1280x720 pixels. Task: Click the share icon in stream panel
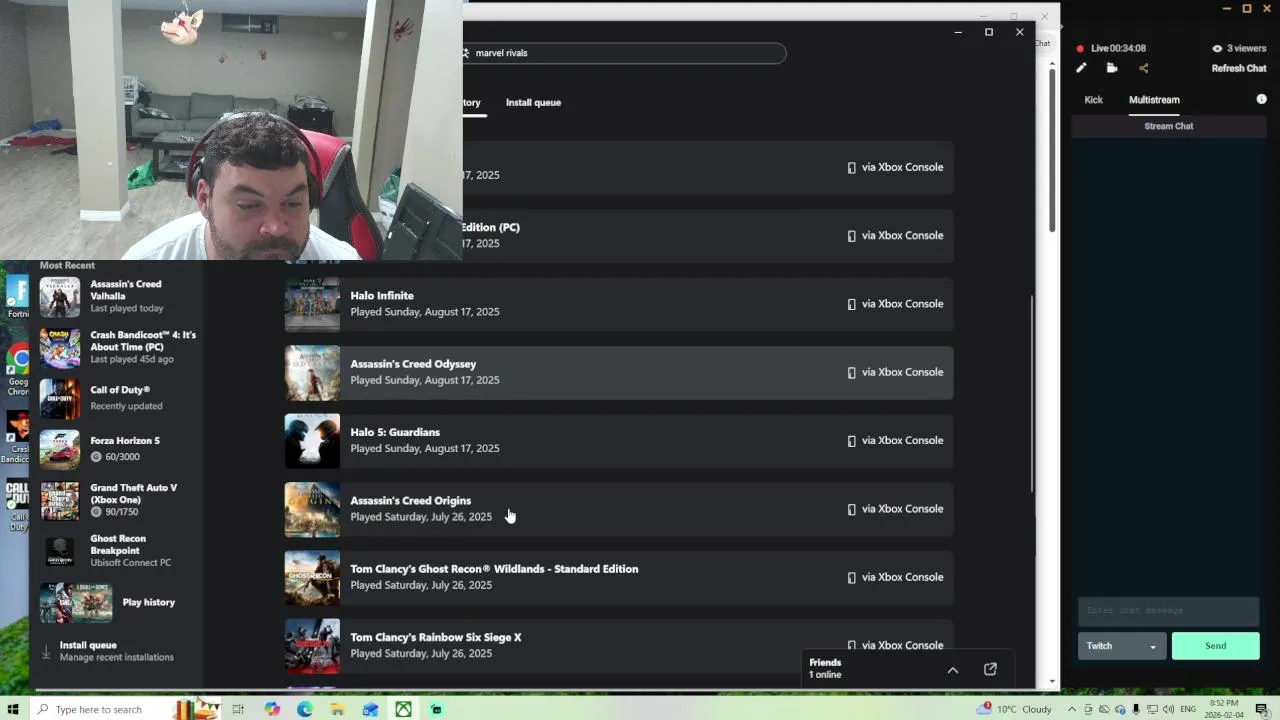[1144, 68]
